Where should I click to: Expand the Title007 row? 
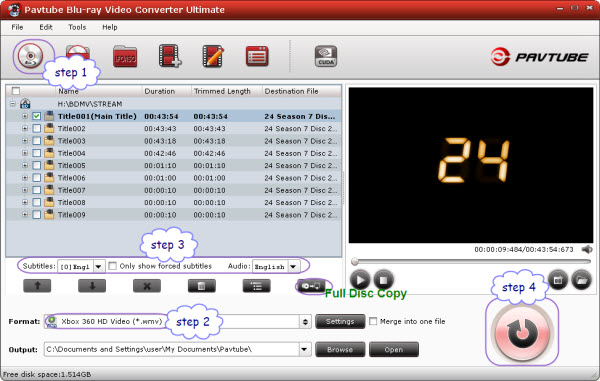[25, 190]
